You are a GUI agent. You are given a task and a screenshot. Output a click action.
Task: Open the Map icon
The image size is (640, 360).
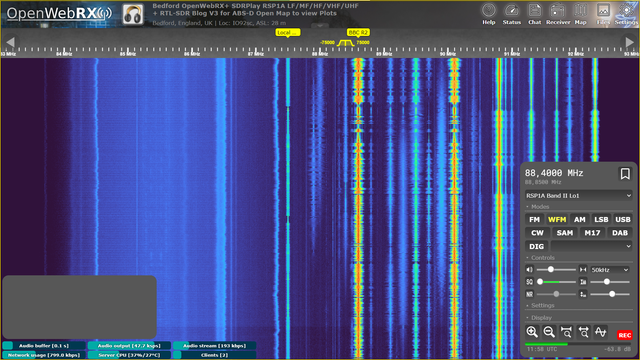[x=580, y=14]
